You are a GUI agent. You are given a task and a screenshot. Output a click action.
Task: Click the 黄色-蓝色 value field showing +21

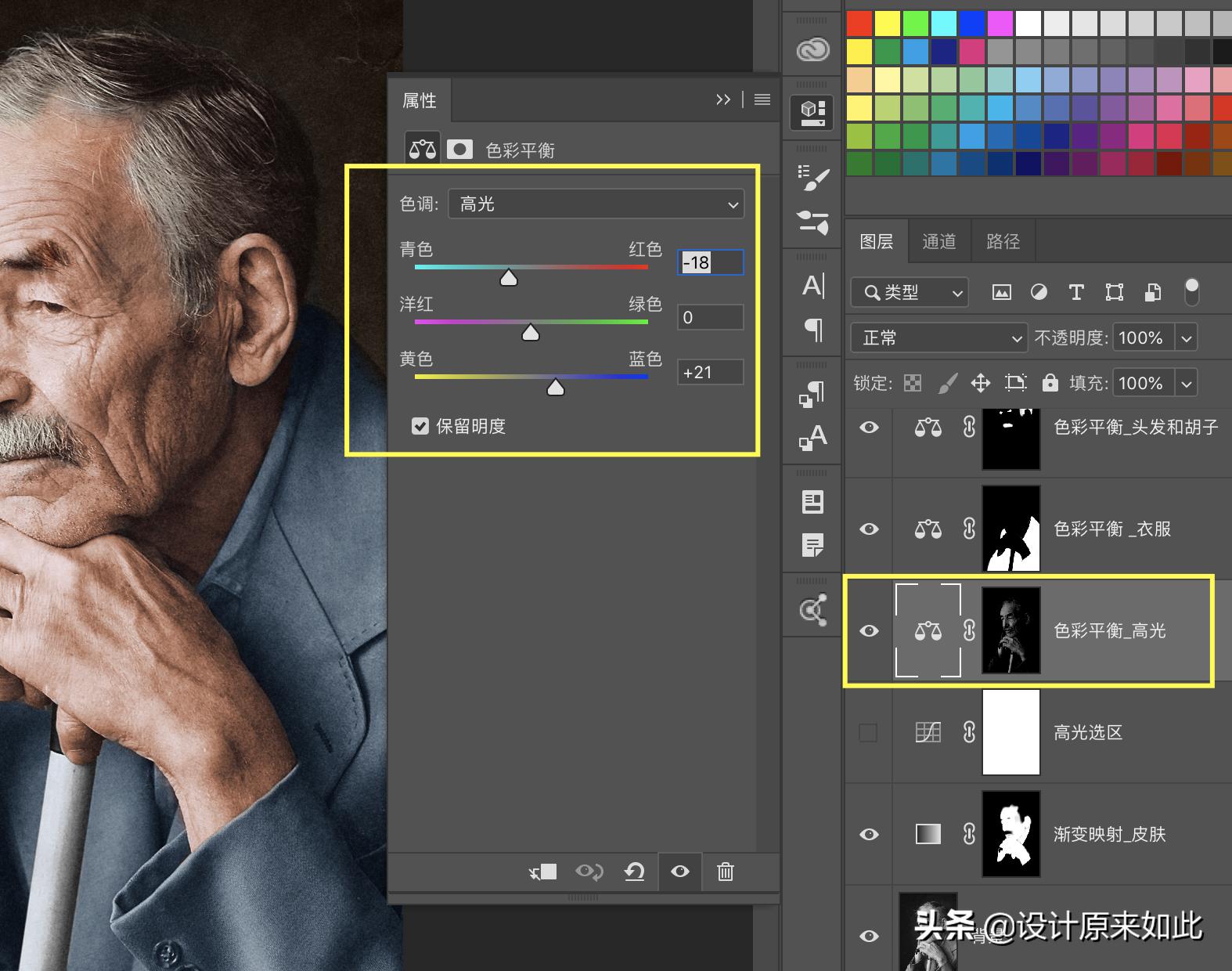[x=710, y=373]
